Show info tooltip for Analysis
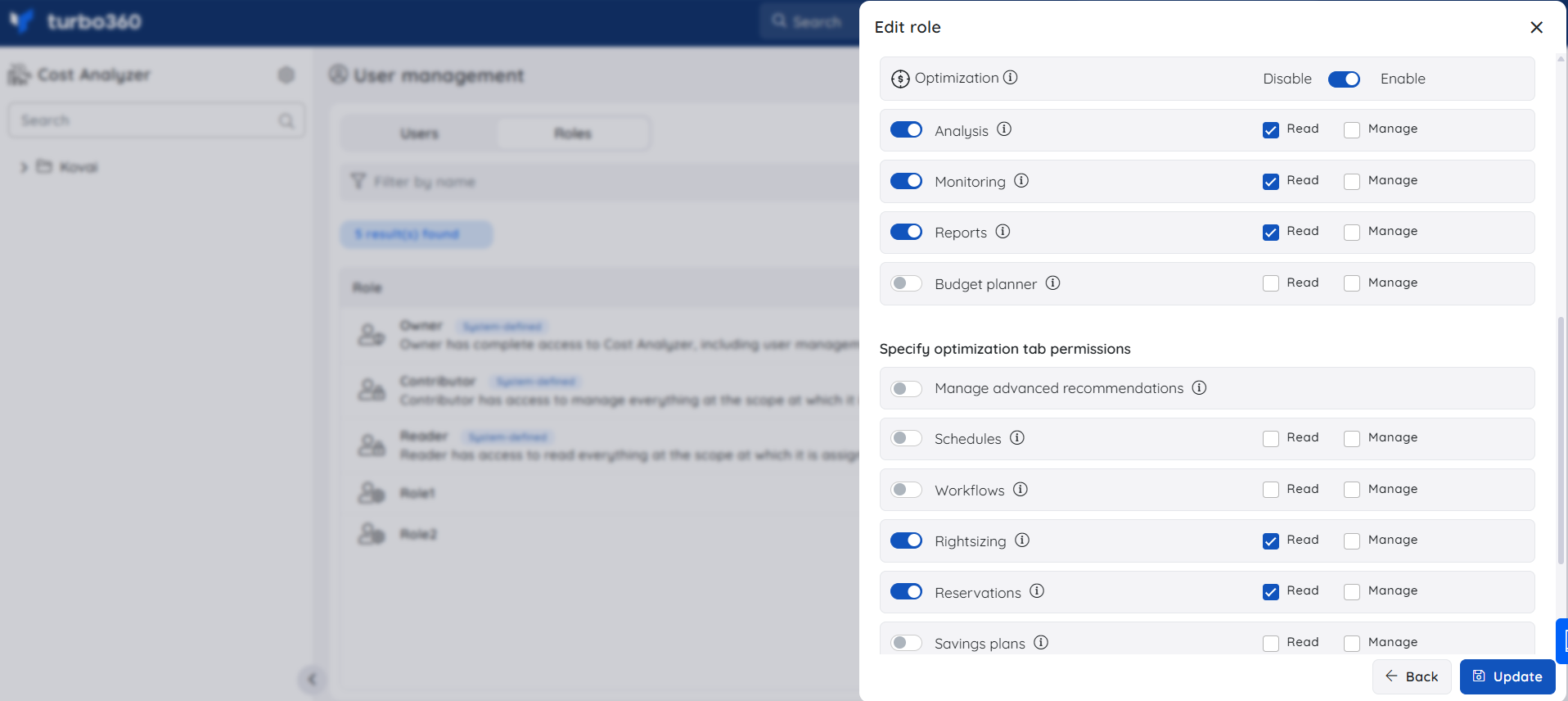Image resolution: width=1568 pixels, height=701 pixels. click(1004, 129)
